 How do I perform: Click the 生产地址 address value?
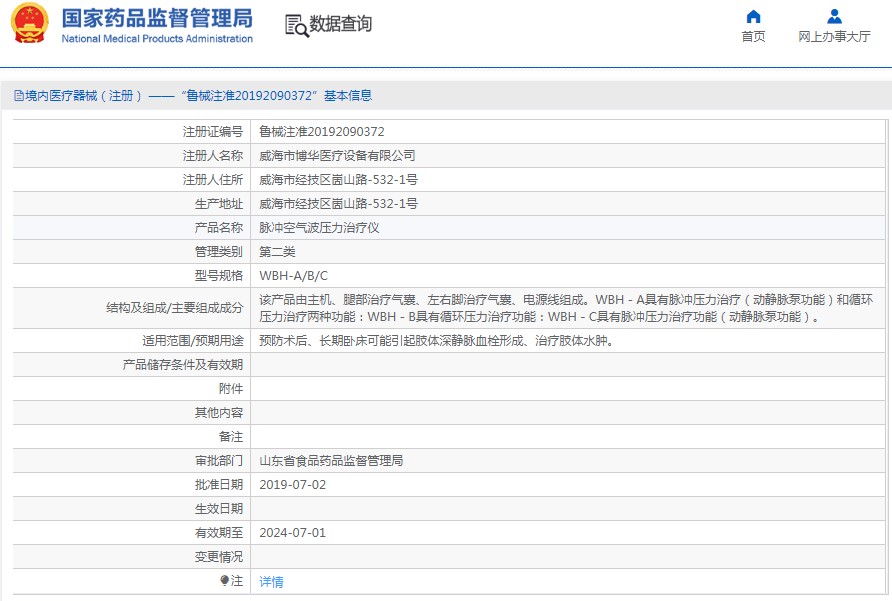pyautogui.click(x=338, y=203)
